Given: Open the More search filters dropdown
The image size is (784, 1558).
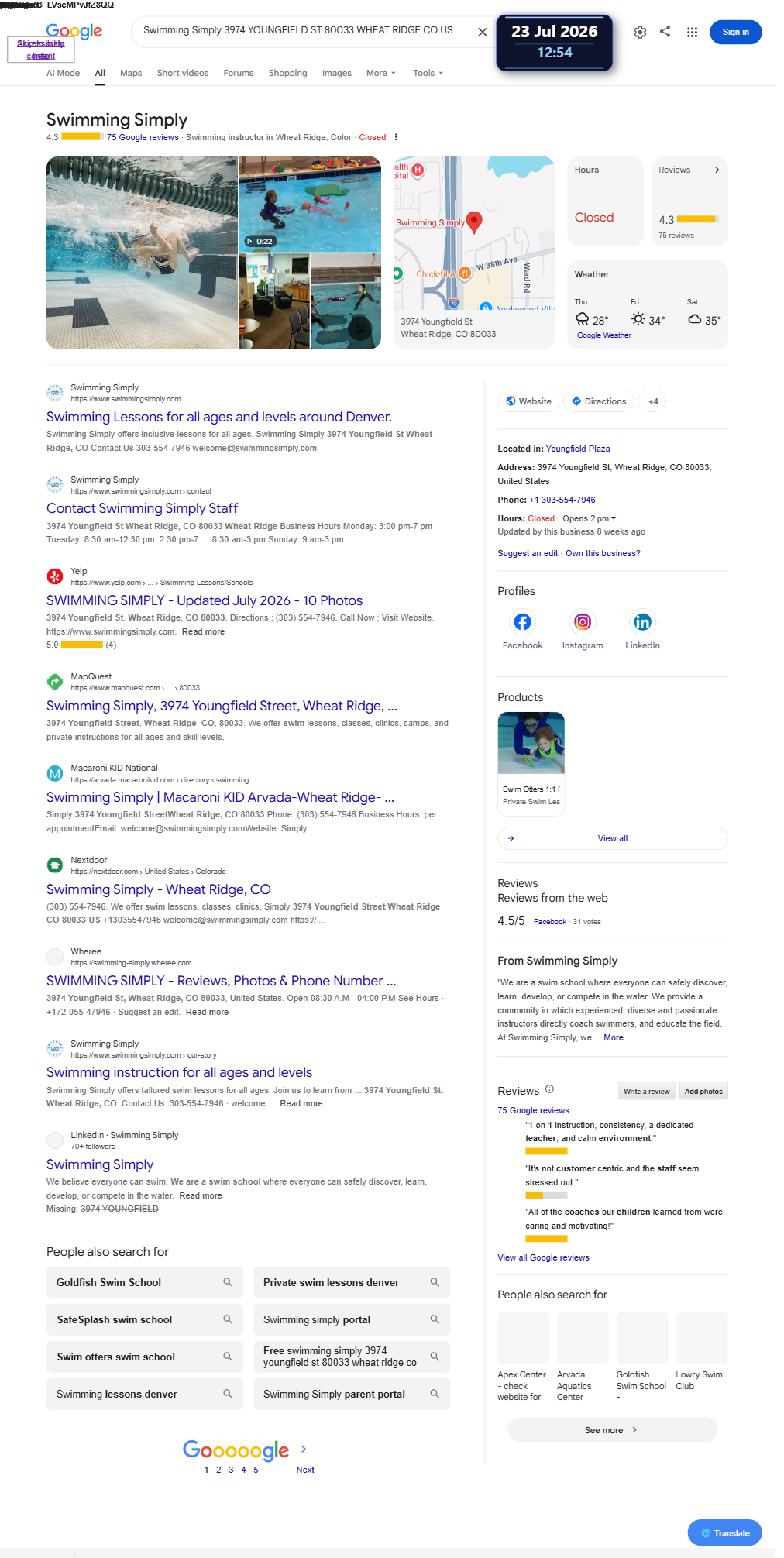Looking at the screenshot, I should click(x=381, y=73).
